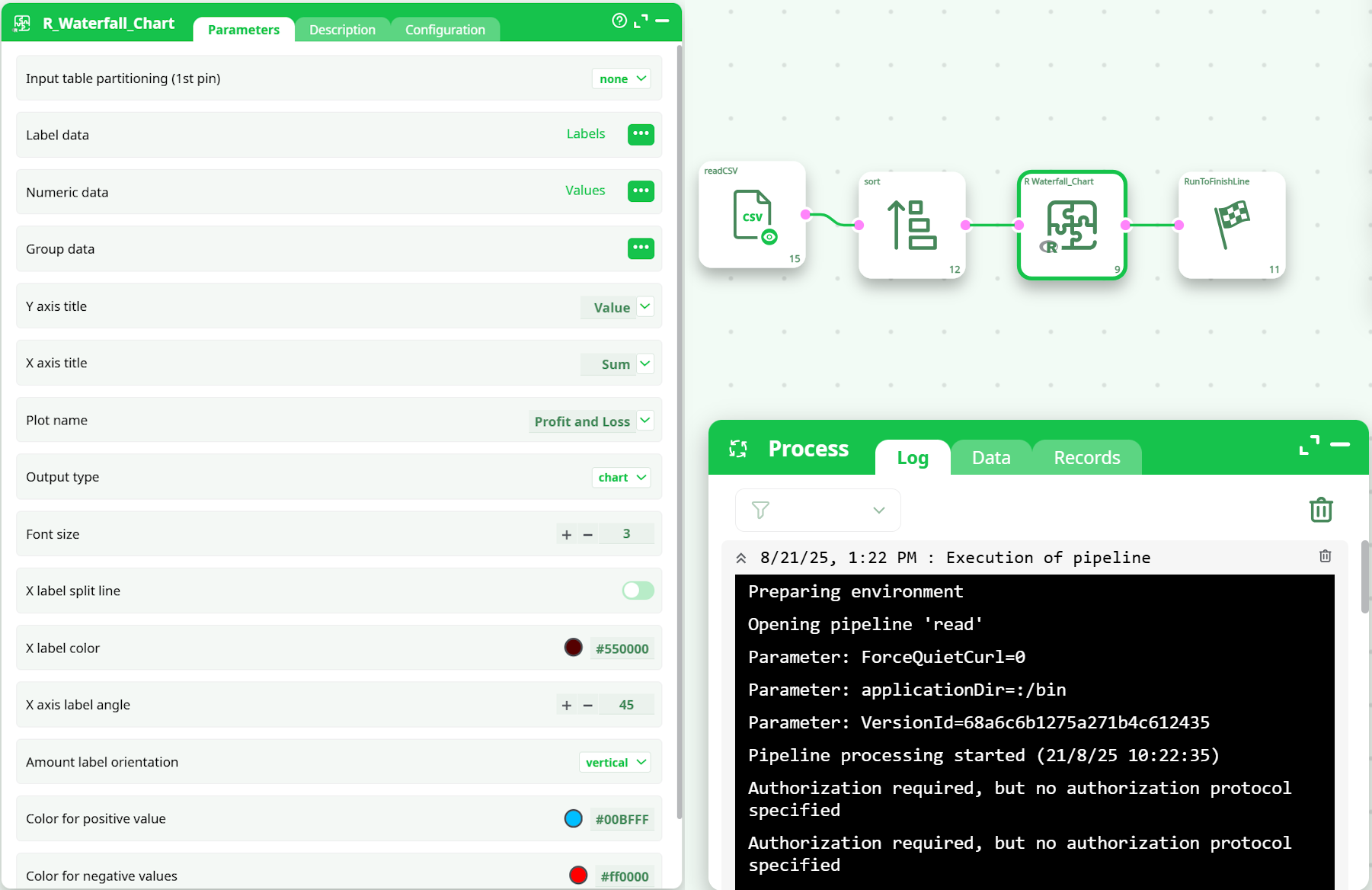Open the Records tab in Process

(x=1086, y=458)
